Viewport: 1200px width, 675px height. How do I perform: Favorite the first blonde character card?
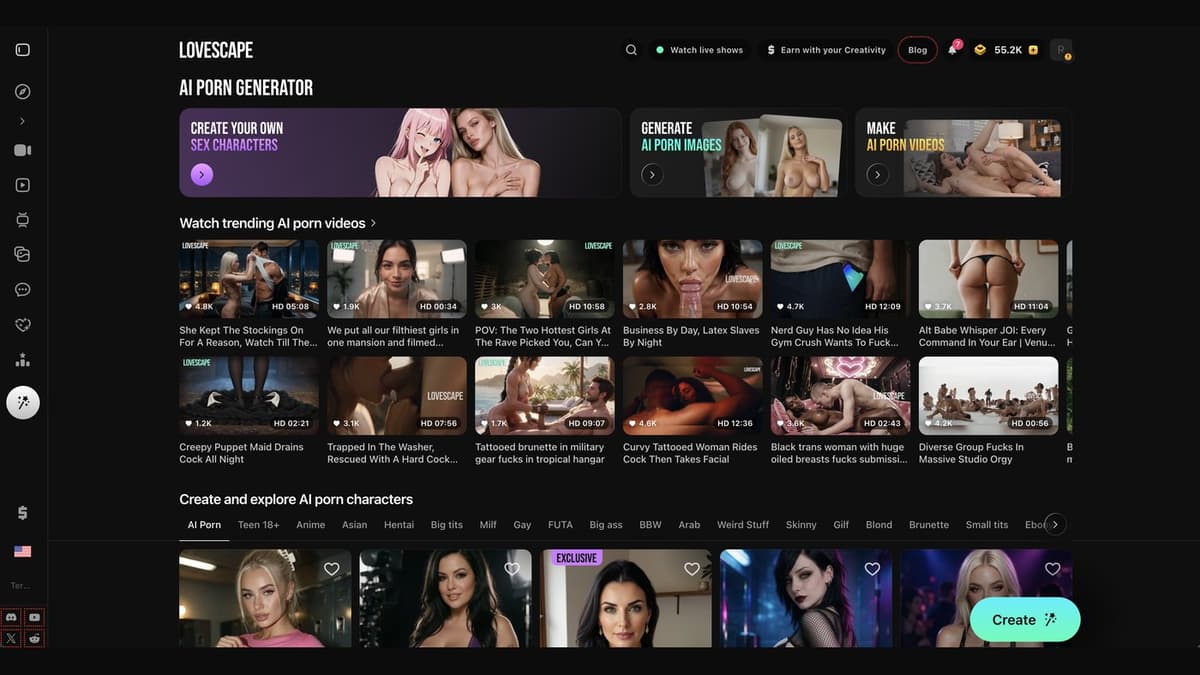click(x=332, y=569)
